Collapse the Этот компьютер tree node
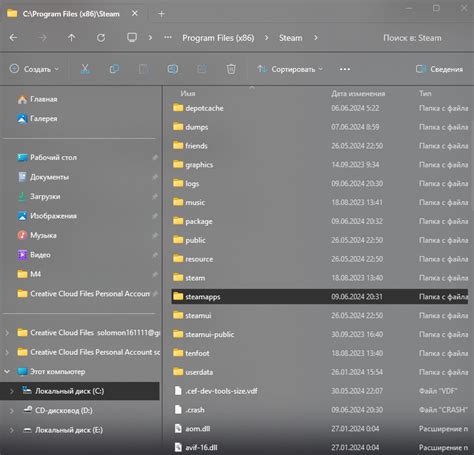This screenshot has width=474, height=455. pos(7,371)
